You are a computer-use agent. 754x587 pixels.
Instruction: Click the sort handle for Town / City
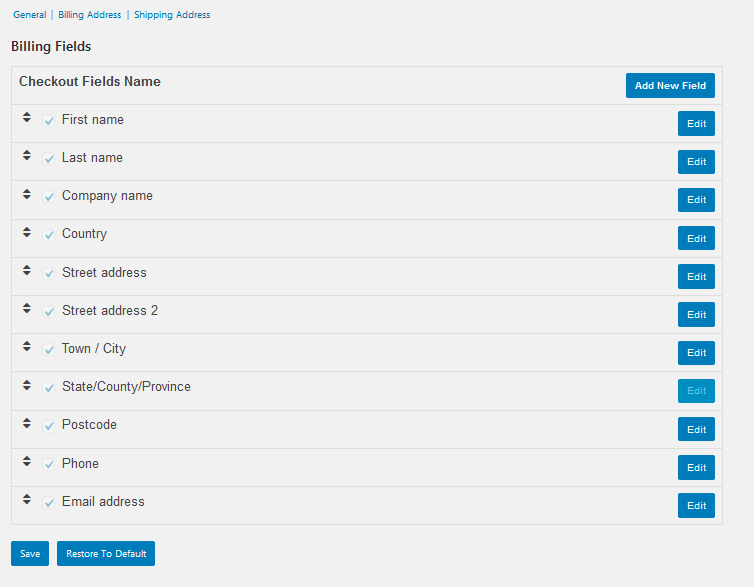pos(27,347)
